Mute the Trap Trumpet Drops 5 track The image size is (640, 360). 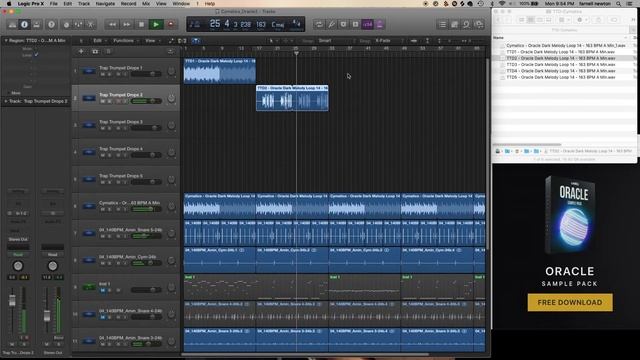point(102,182)
